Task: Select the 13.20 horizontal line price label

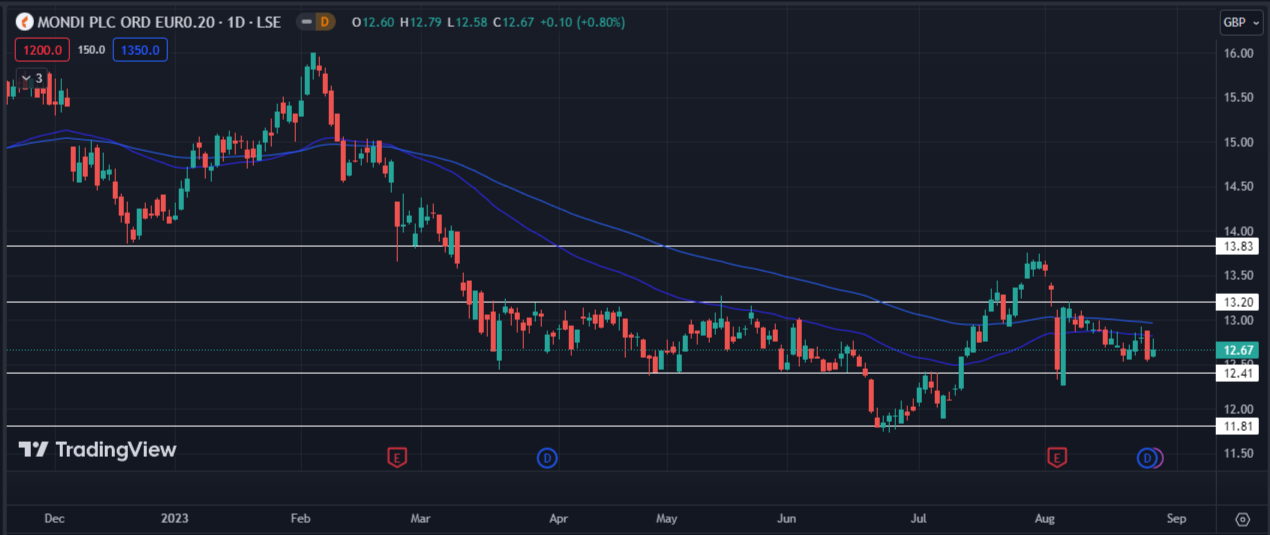Action: pyautogui.click(x=1239, y=302)
